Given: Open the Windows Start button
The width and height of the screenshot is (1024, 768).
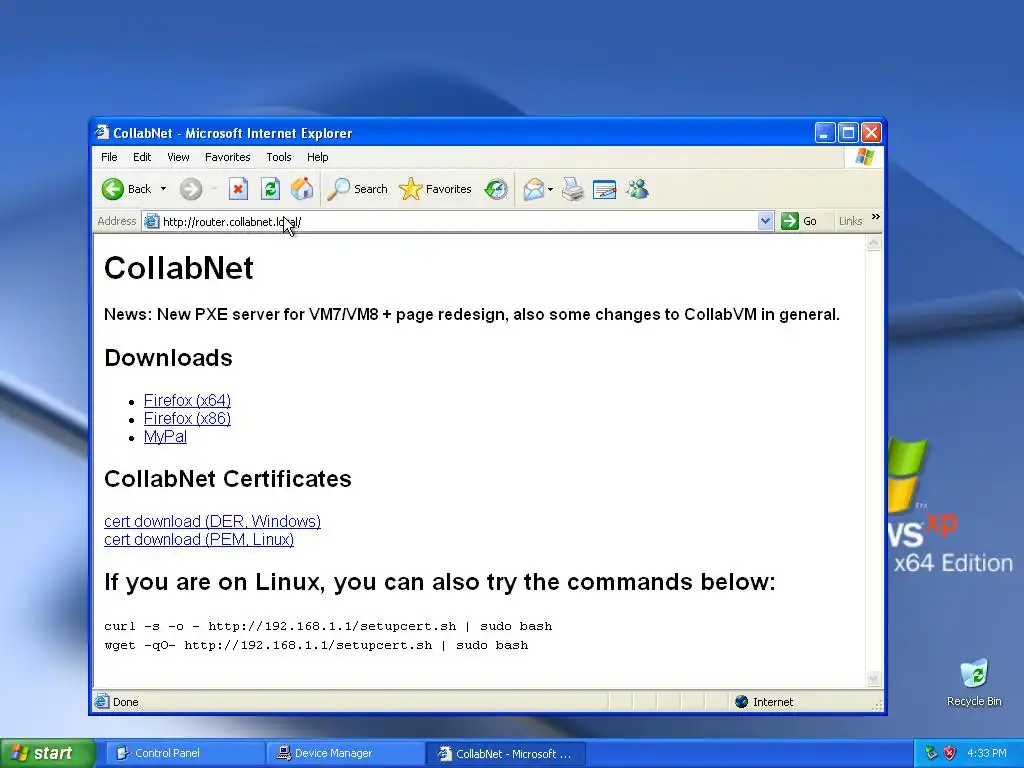Looking at the screenshot, I should point(48,754).
